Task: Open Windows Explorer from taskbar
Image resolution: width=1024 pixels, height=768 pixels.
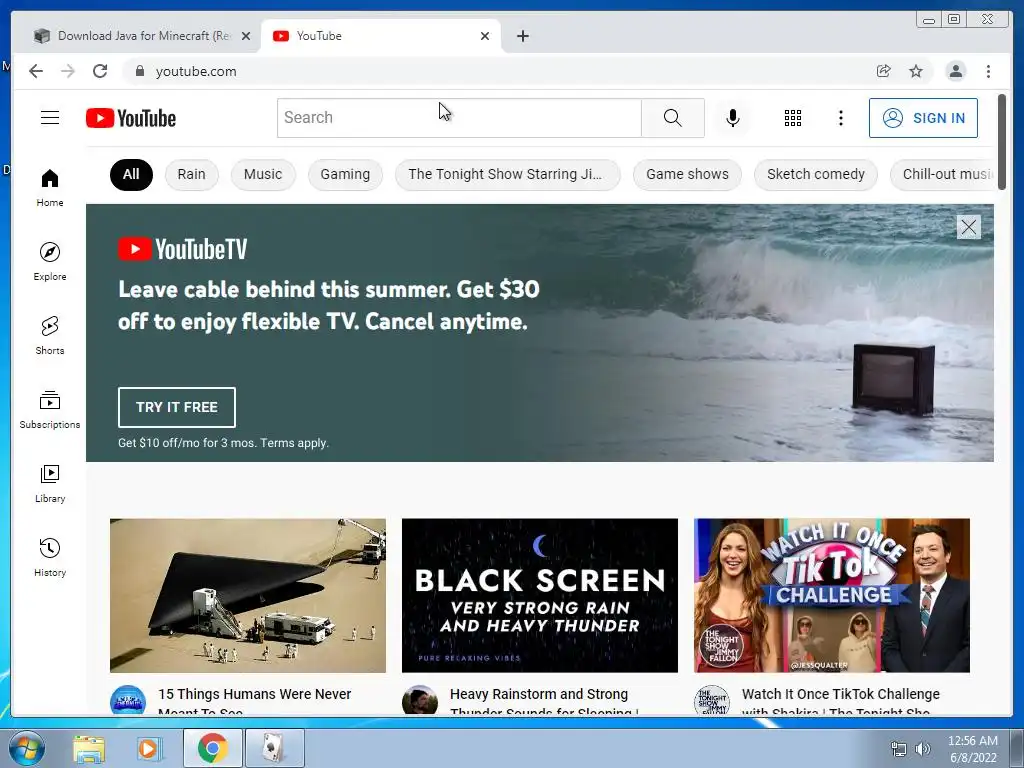Action: 89,748
